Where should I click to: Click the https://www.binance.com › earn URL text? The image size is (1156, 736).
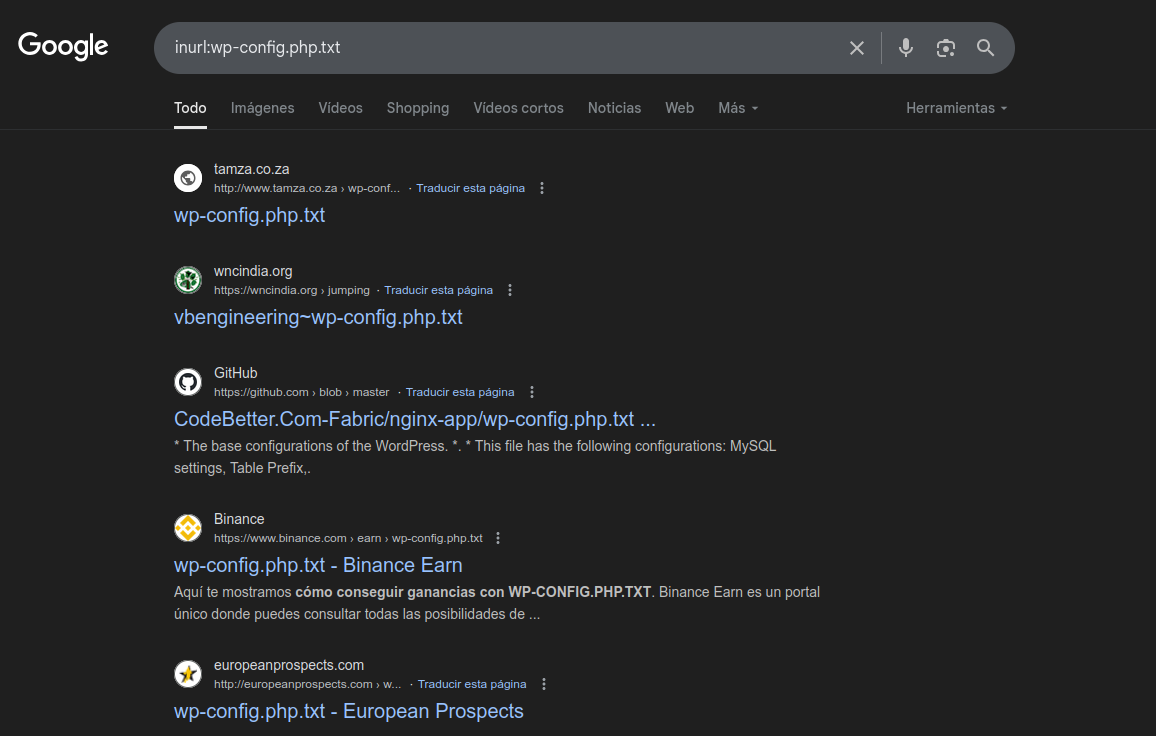(x=348, y=538)
